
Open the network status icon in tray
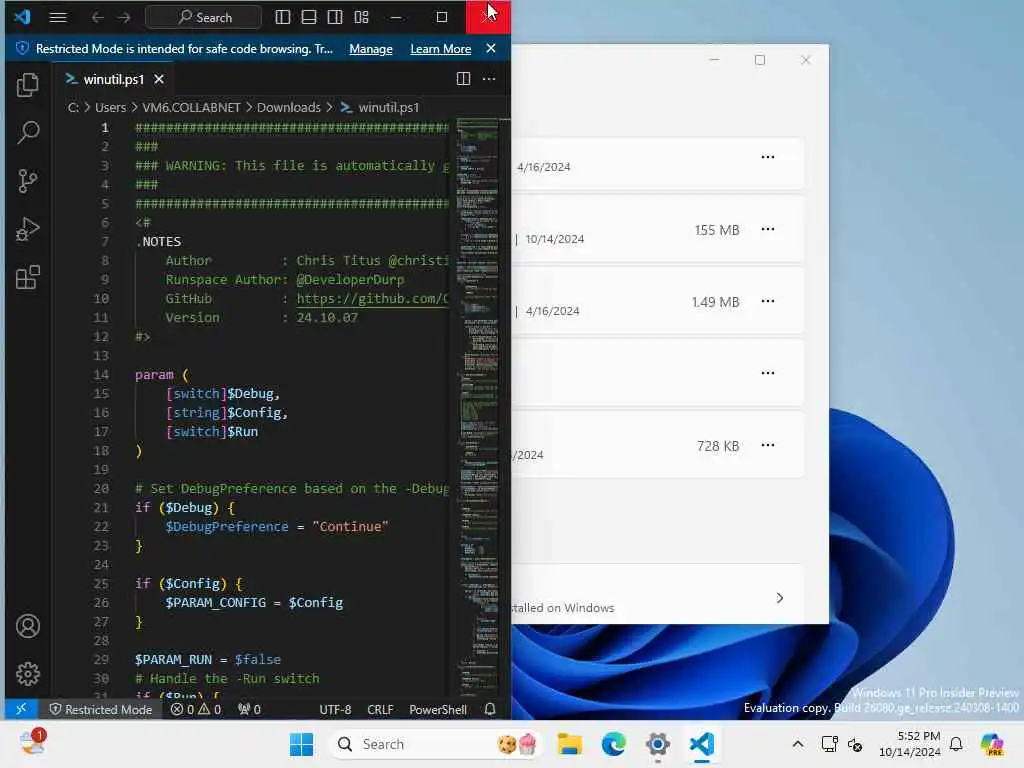tap(829, 744)
